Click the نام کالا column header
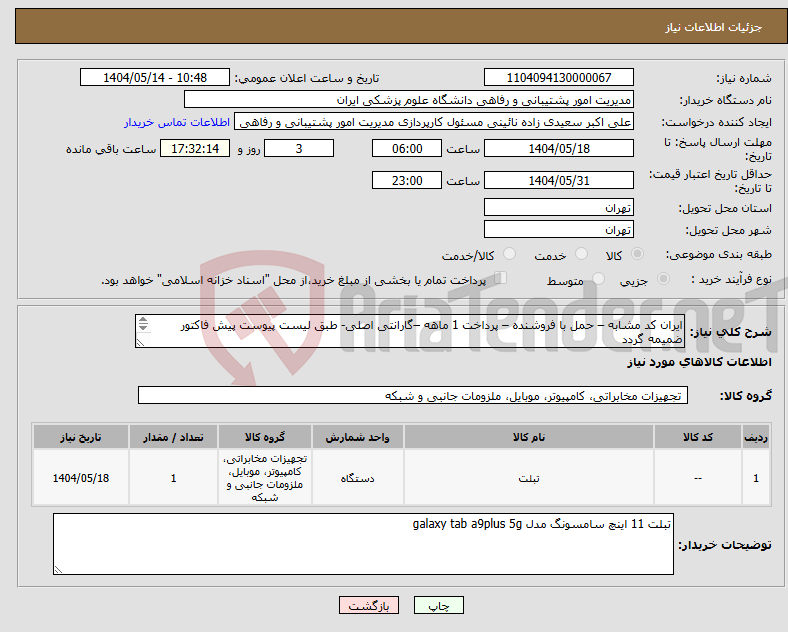This screenshot has height=632, width=788. (529, 437)
